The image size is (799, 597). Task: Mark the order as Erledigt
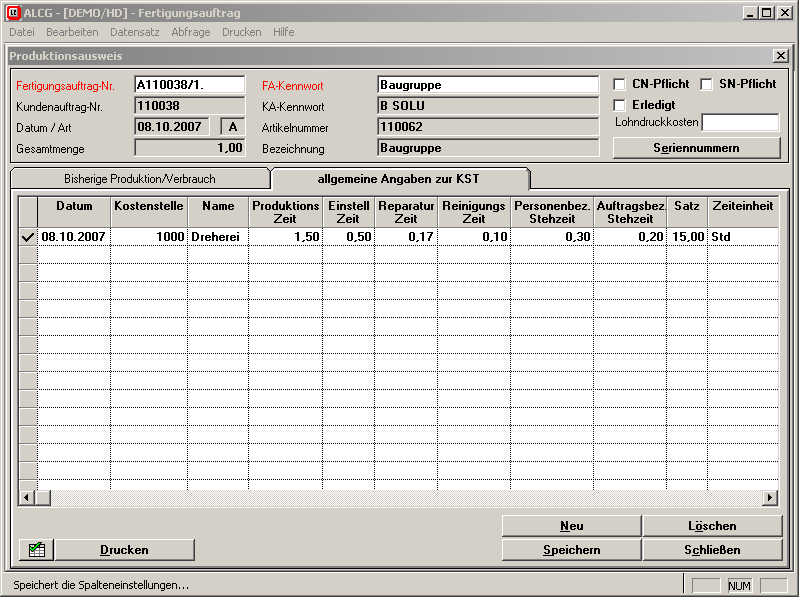pyautogui.click(x=620, y=105)
